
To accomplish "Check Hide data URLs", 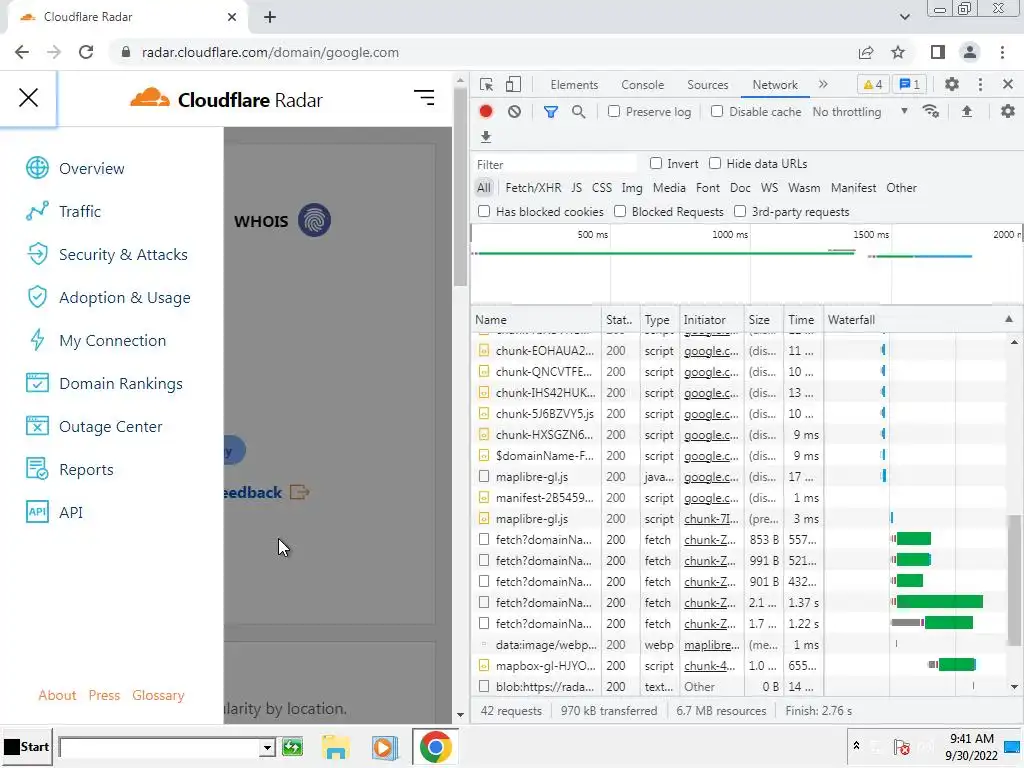I will pyautogui.click(x=715, y=163).
